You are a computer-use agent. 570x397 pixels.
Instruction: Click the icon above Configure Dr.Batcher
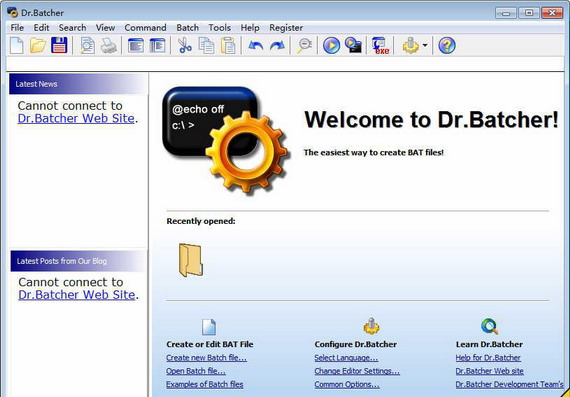[x=371, y=326]
